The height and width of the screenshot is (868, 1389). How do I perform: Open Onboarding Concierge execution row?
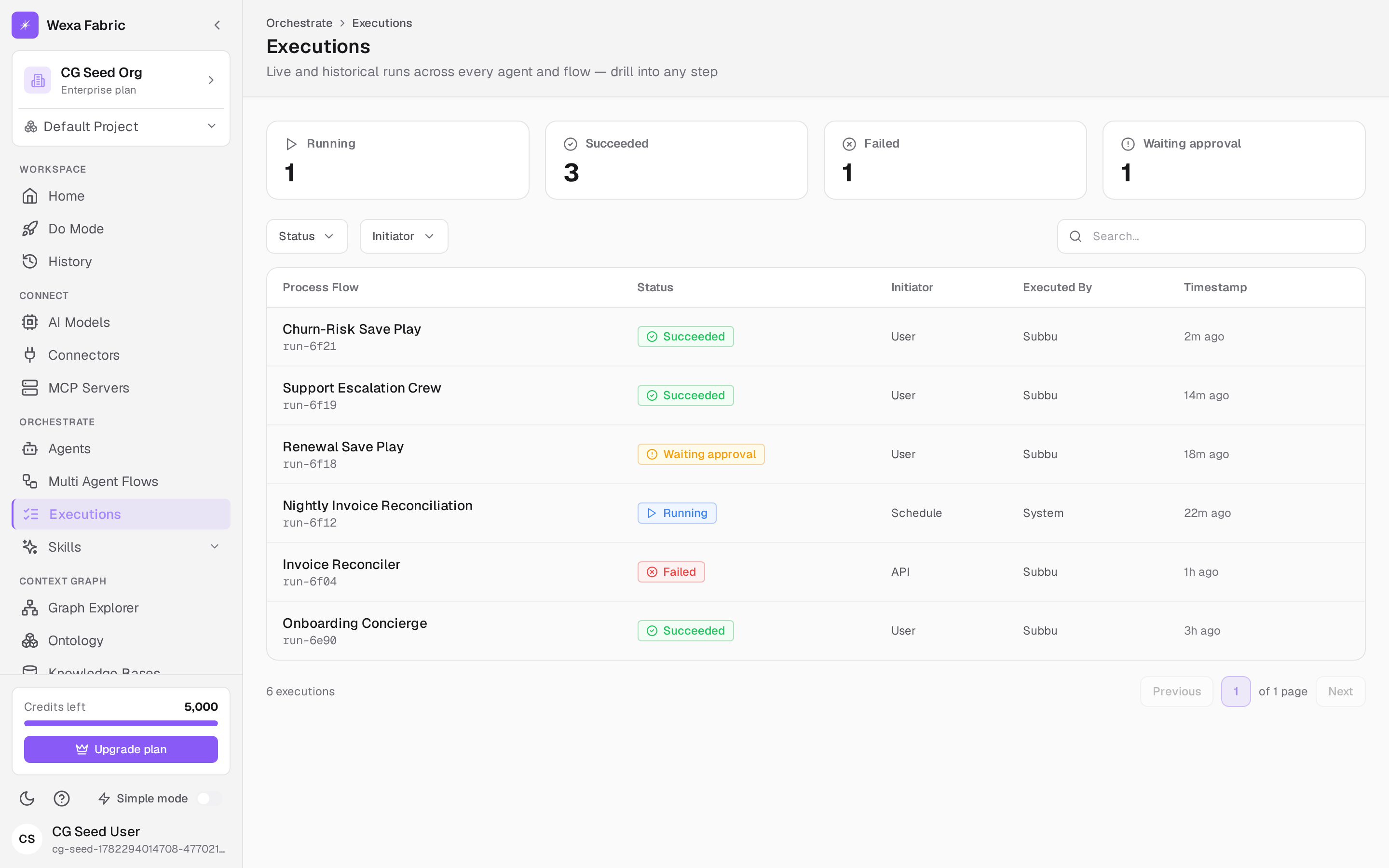pyautogui.click(x=816, y=631)
